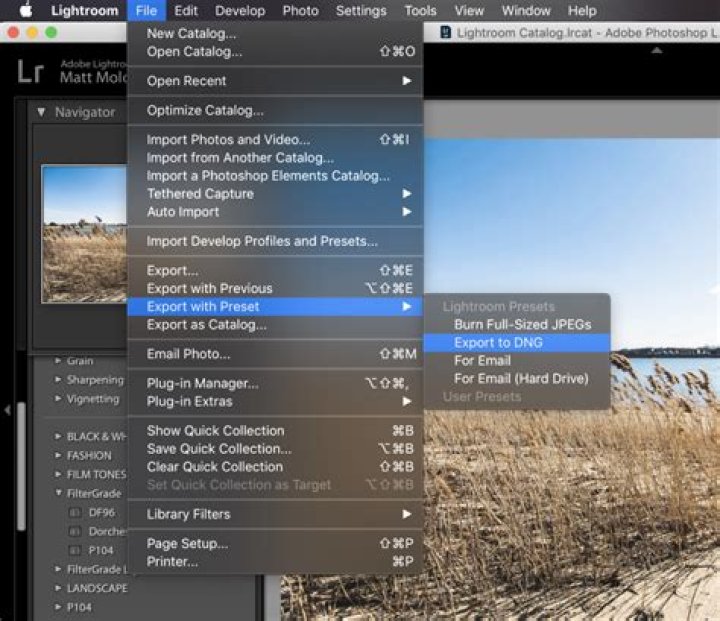Open Plug-in Manager from File menu
720x621 pixels.
tap(202, 383)
